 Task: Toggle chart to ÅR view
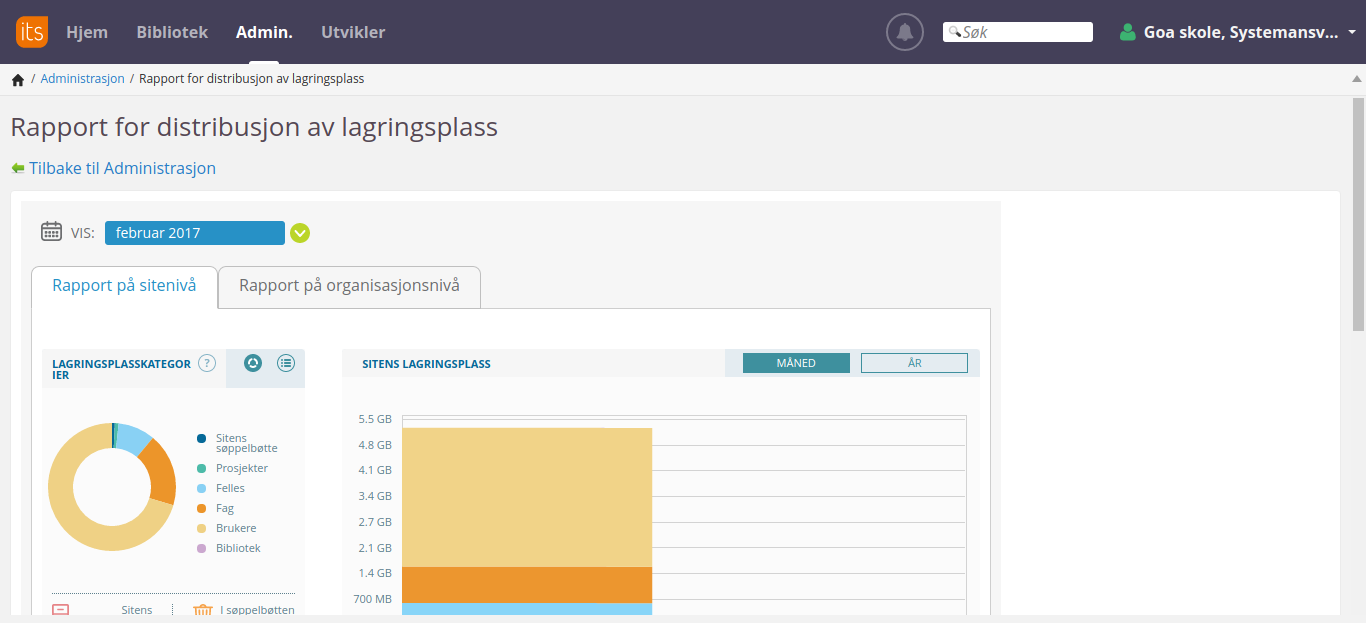(914, 363)
